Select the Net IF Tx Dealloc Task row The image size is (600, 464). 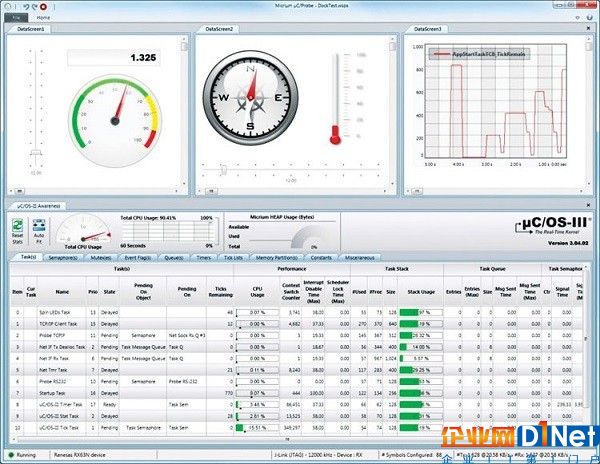[x=297, y=347]
